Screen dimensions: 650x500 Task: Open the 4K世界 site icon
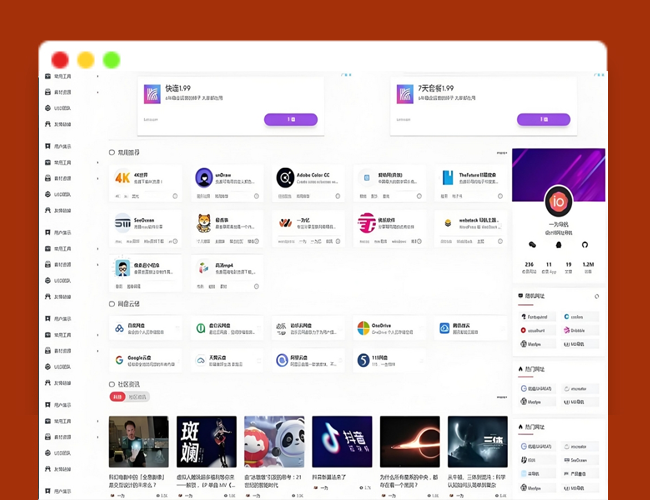coord(122,178)
